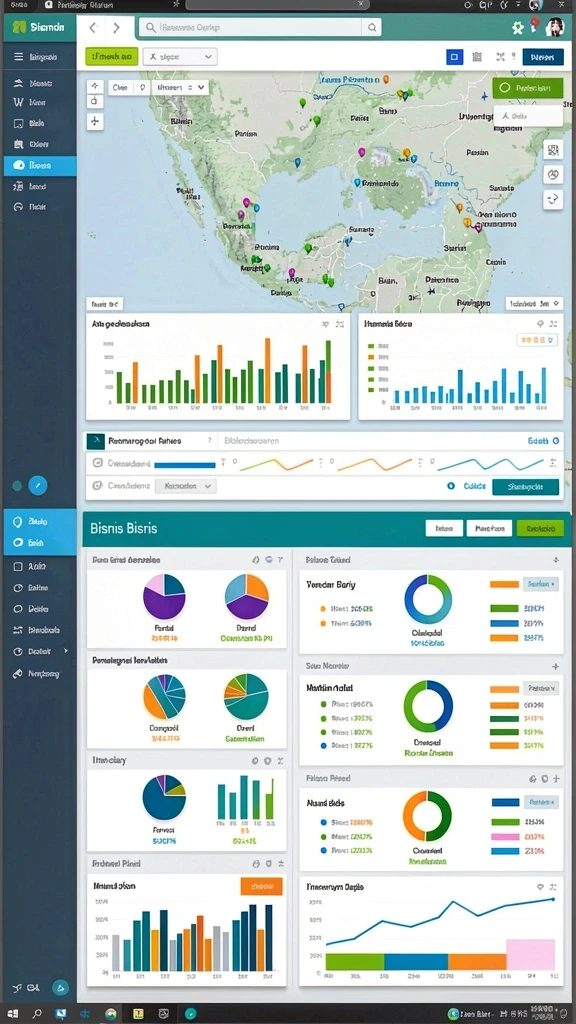Click the lime-green button in the Bisnis Bisris header
The width and height of the screenshot is (576, 1024).
539,528
